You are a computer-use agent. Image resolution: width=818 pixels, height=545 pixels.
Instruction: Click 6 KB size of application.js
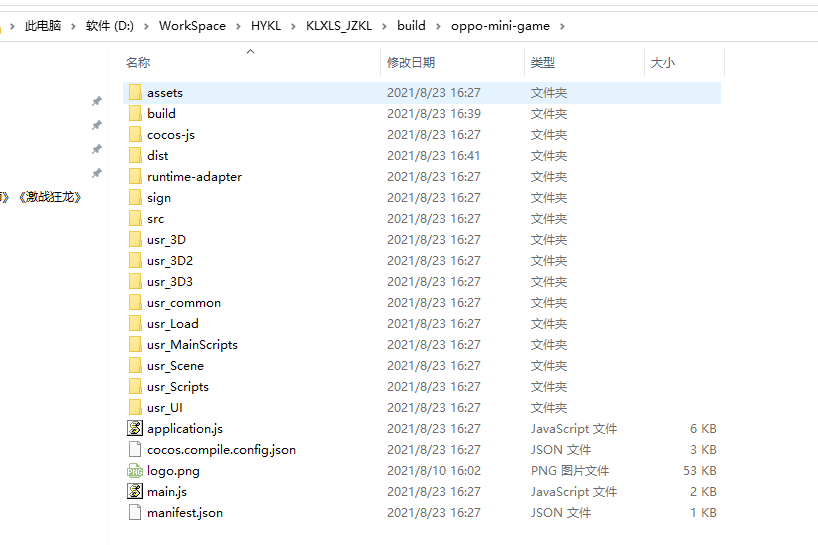pyautogui.click(x=703, y=429)
